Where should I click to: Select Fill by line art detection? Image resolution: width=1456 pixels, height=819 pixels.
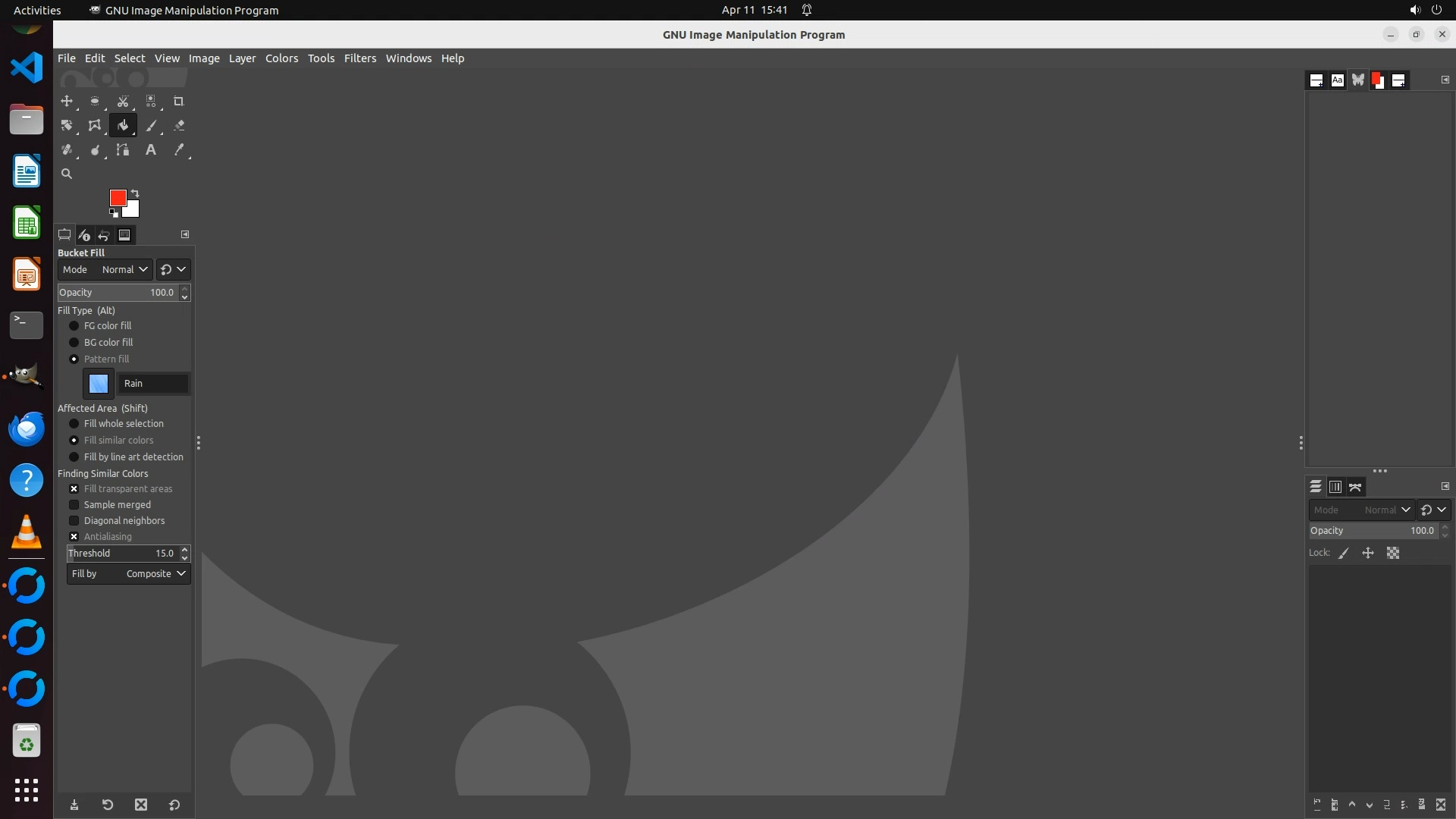click(x=74, y=457)
